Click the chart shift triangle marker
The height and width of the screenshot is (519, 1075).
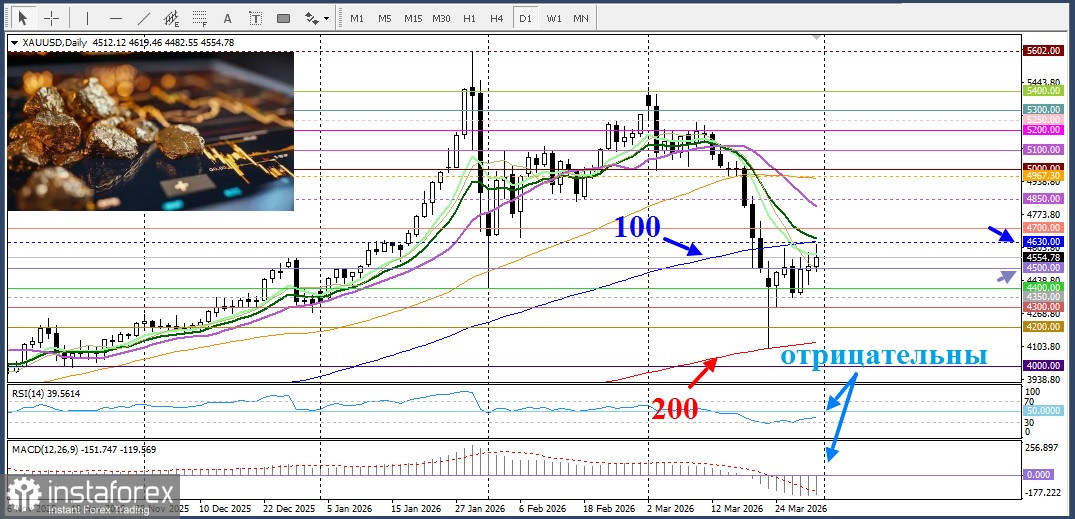click(815, 38)
